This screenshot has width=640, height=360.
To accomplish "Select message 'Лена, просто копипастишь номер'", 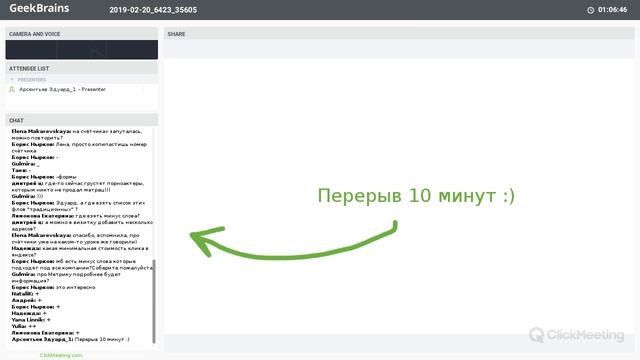I will (79, 147).
